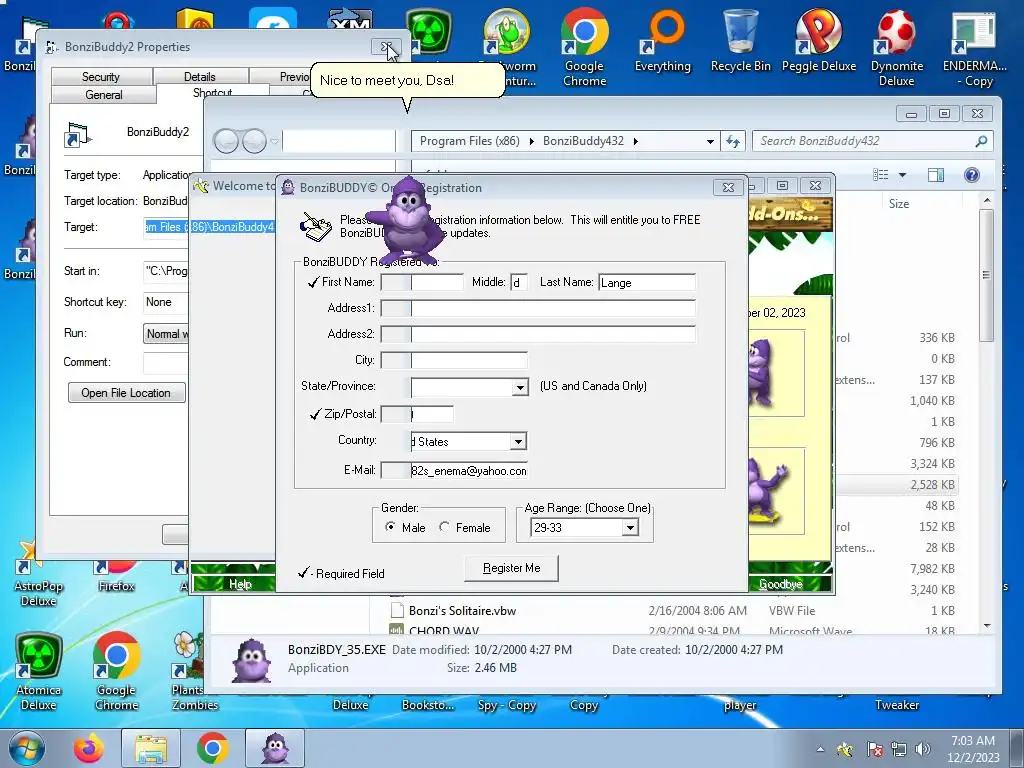
Task: Click the Address1 text field
Action: point(538,308)
